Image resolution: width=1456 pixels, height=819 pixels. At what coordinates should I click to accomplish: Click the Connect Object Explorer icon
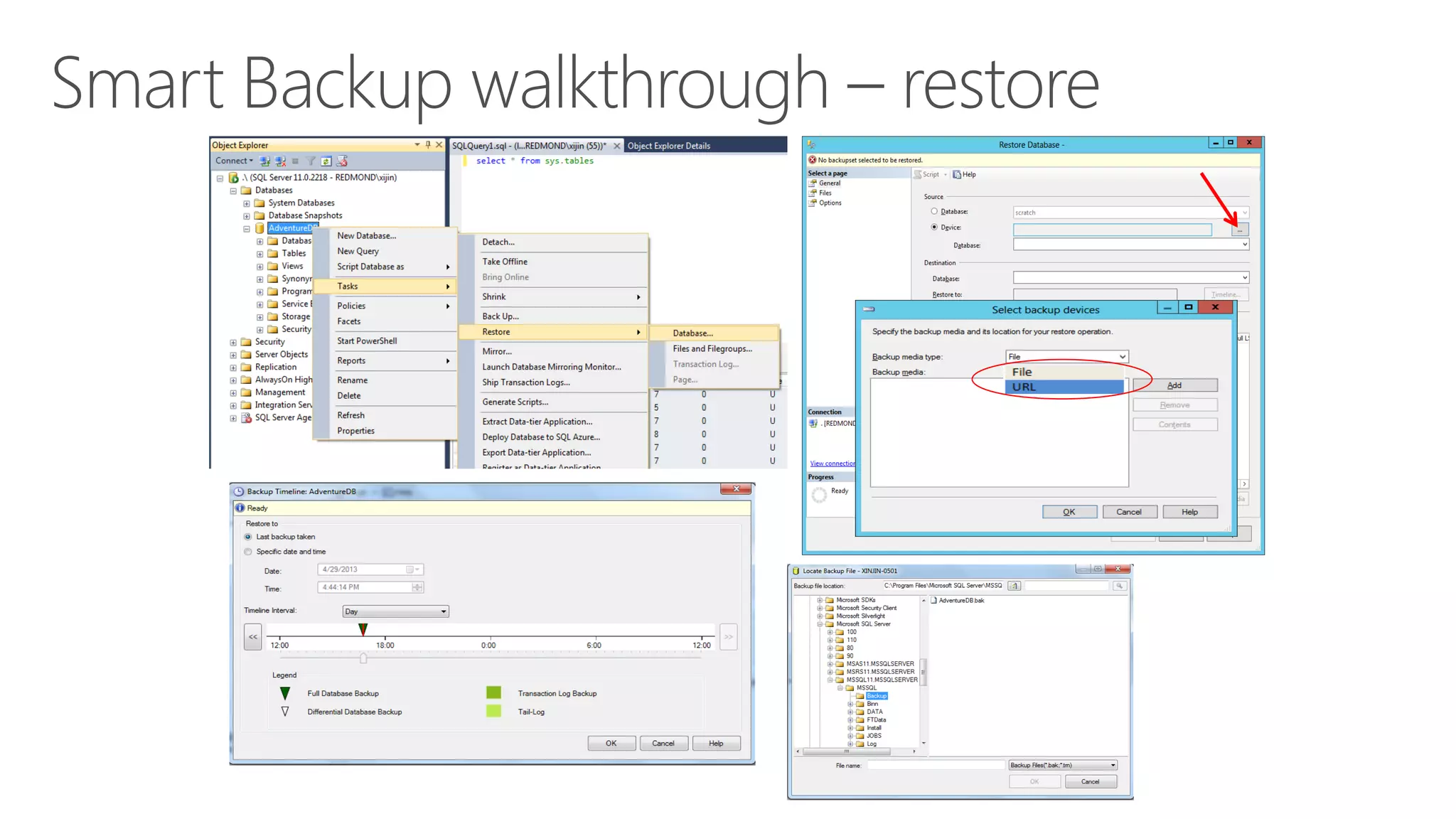[264, 161]
